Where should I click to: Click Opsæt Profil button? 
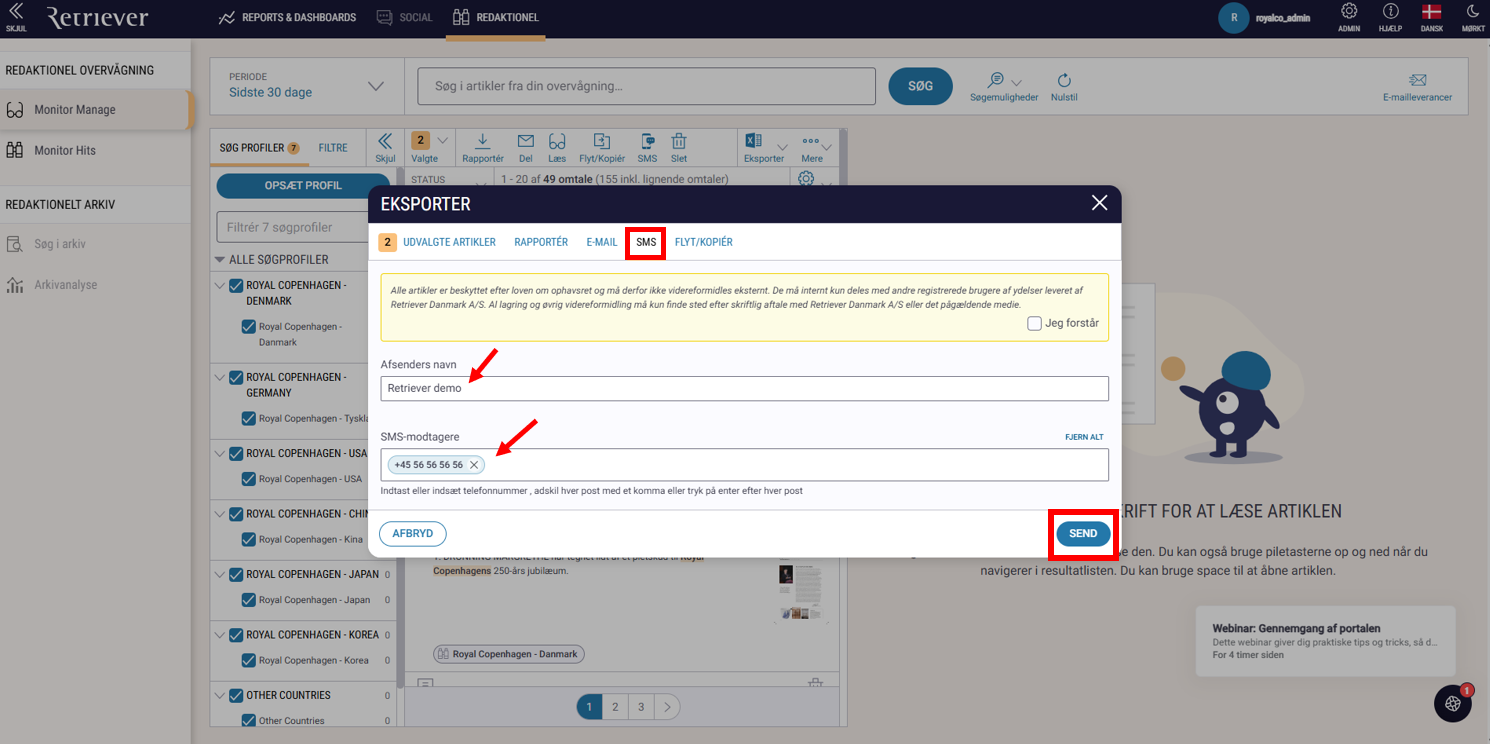pyautogui.click(x=303, y=186)
